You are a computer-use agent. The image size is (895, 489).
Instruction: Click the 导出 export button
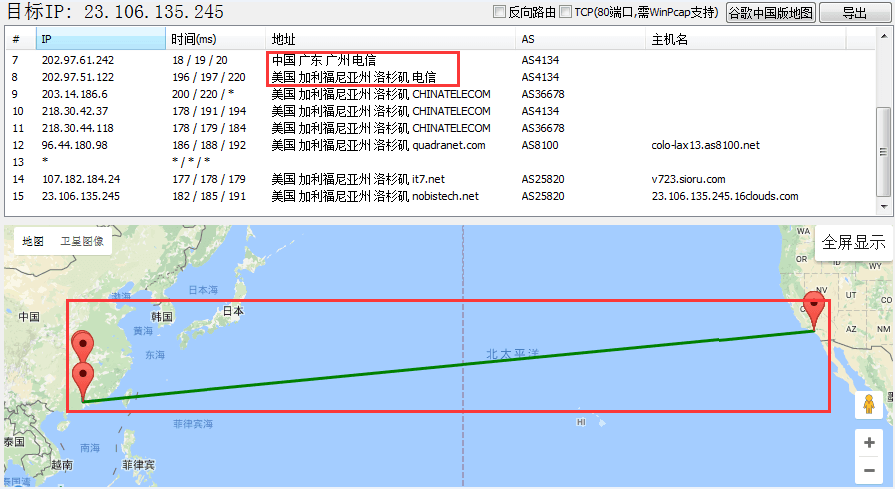pyautogui.click(x=854, y=13)
